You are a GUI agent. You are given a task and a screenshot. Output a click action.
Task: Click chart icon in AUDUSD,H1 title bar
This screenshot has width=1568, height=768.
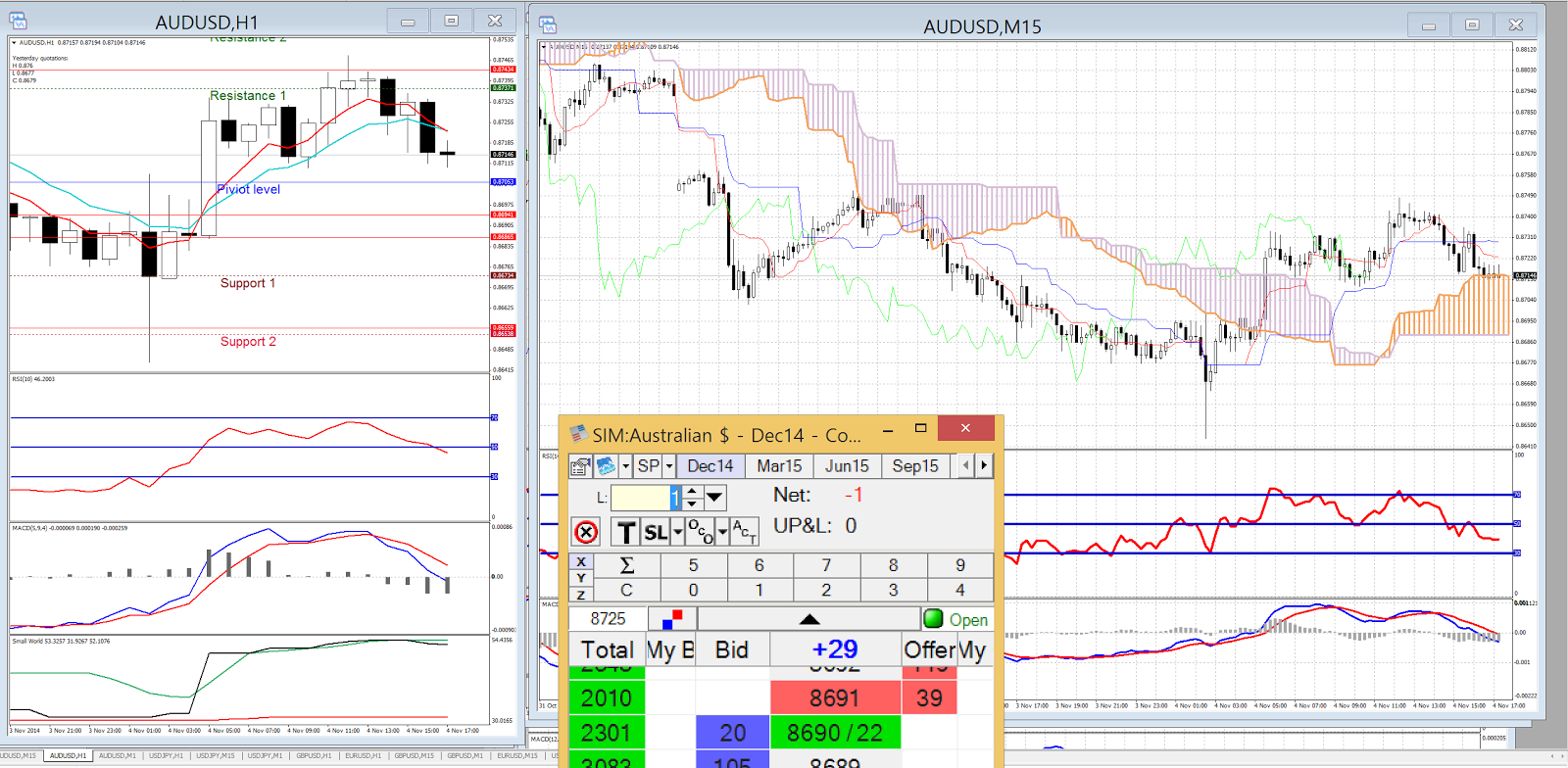coord(18,21)
